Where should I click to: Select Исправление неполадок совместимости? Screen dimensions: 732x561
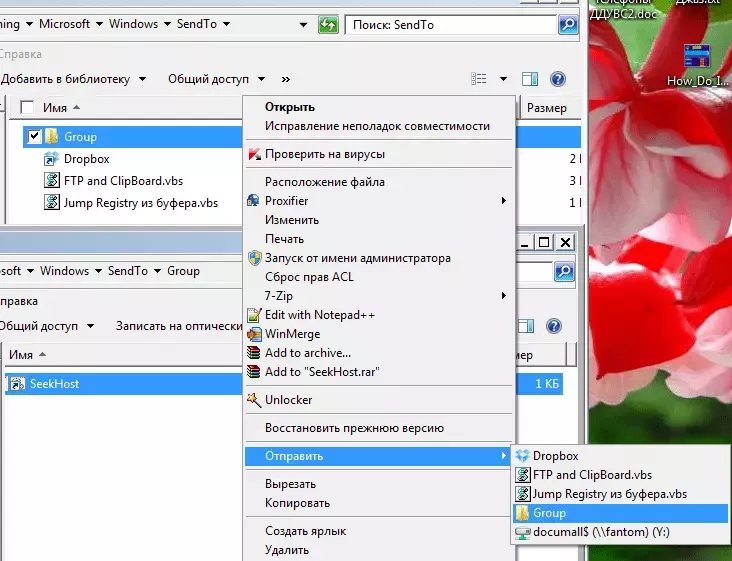[x=377, y=126]
